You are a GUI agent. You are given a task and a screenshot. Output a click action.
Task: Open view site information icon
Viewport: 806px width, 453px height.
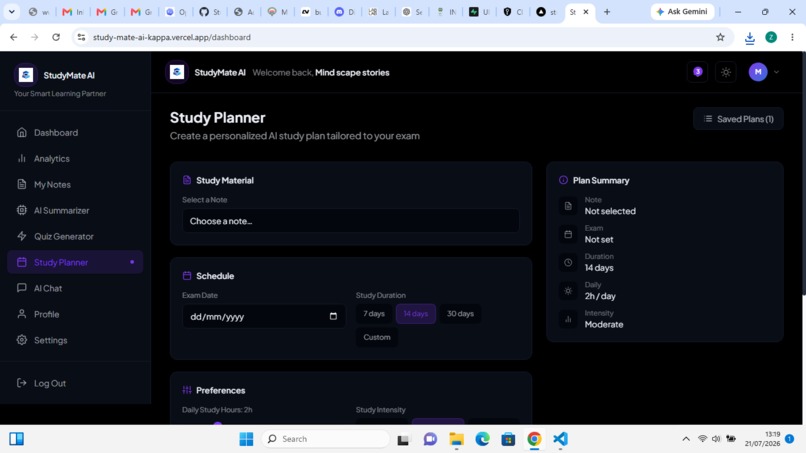point(81,37)
